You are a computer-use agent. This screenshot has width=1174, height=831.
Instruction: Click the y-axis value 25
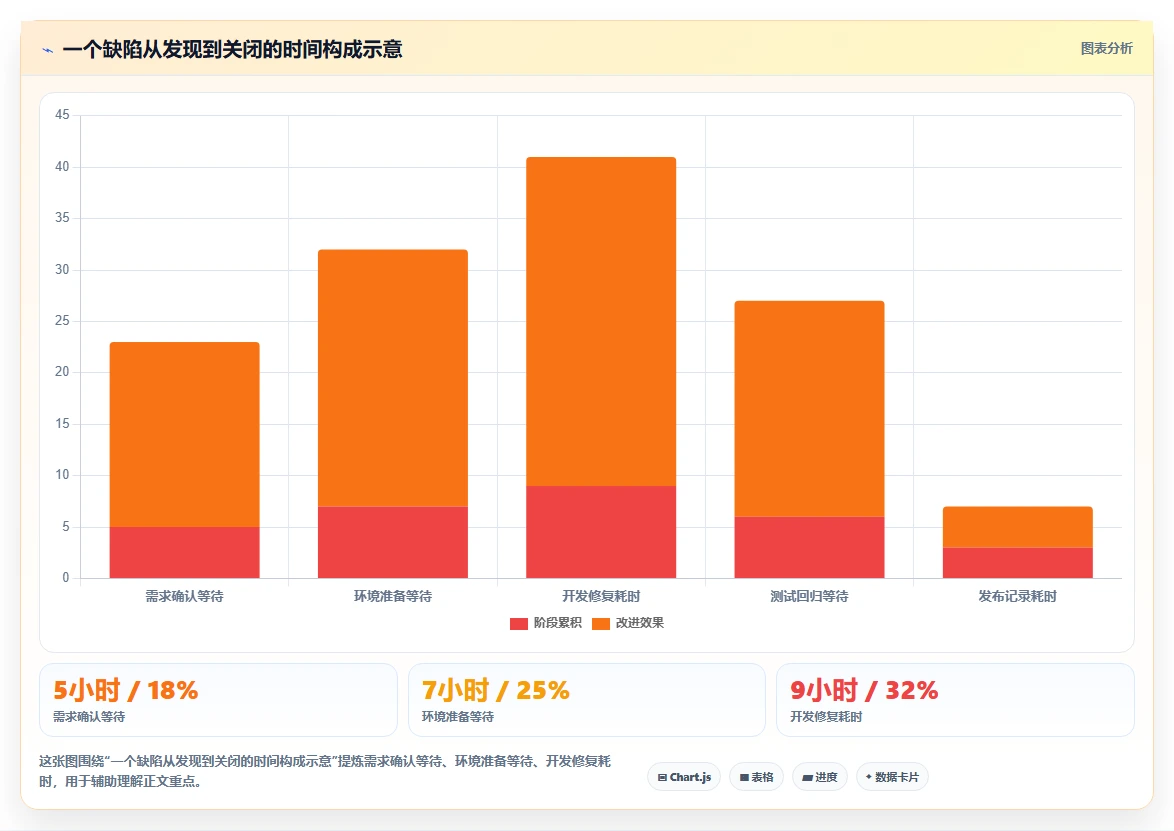tap(62, 320)
